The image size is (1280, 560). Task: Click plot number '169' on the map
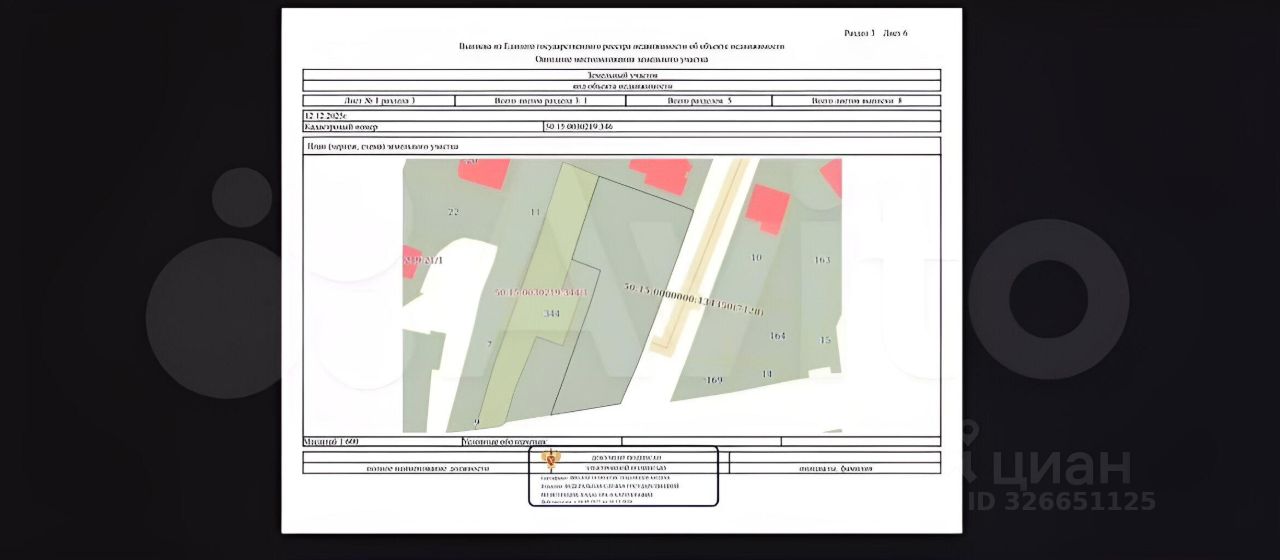click(x=714, y=380)
